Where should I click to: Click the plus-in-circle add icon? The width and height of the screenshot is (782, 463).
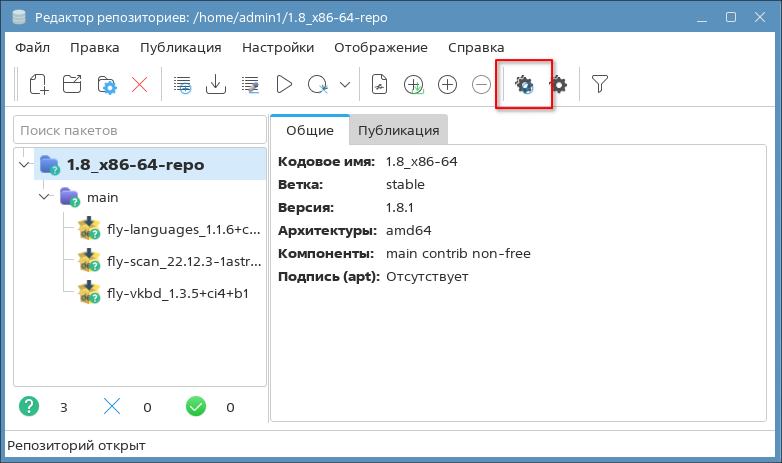[447, 85]
